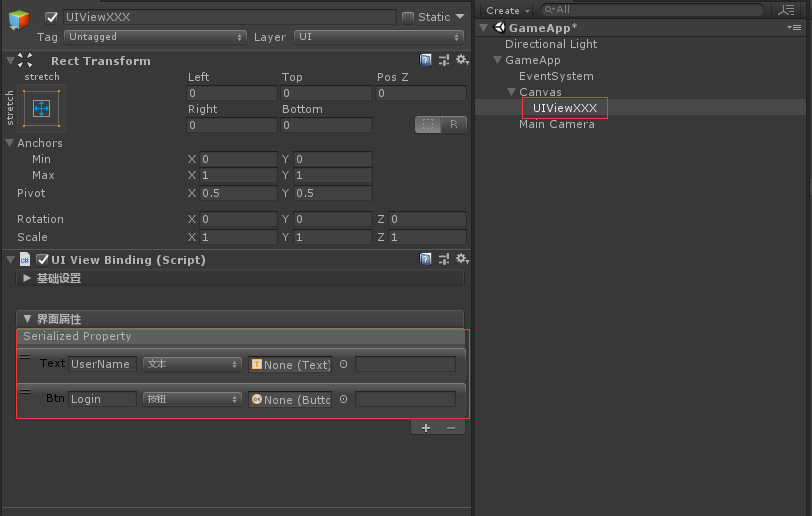Edit the UIViewXXX object name field

coord(229,17)
